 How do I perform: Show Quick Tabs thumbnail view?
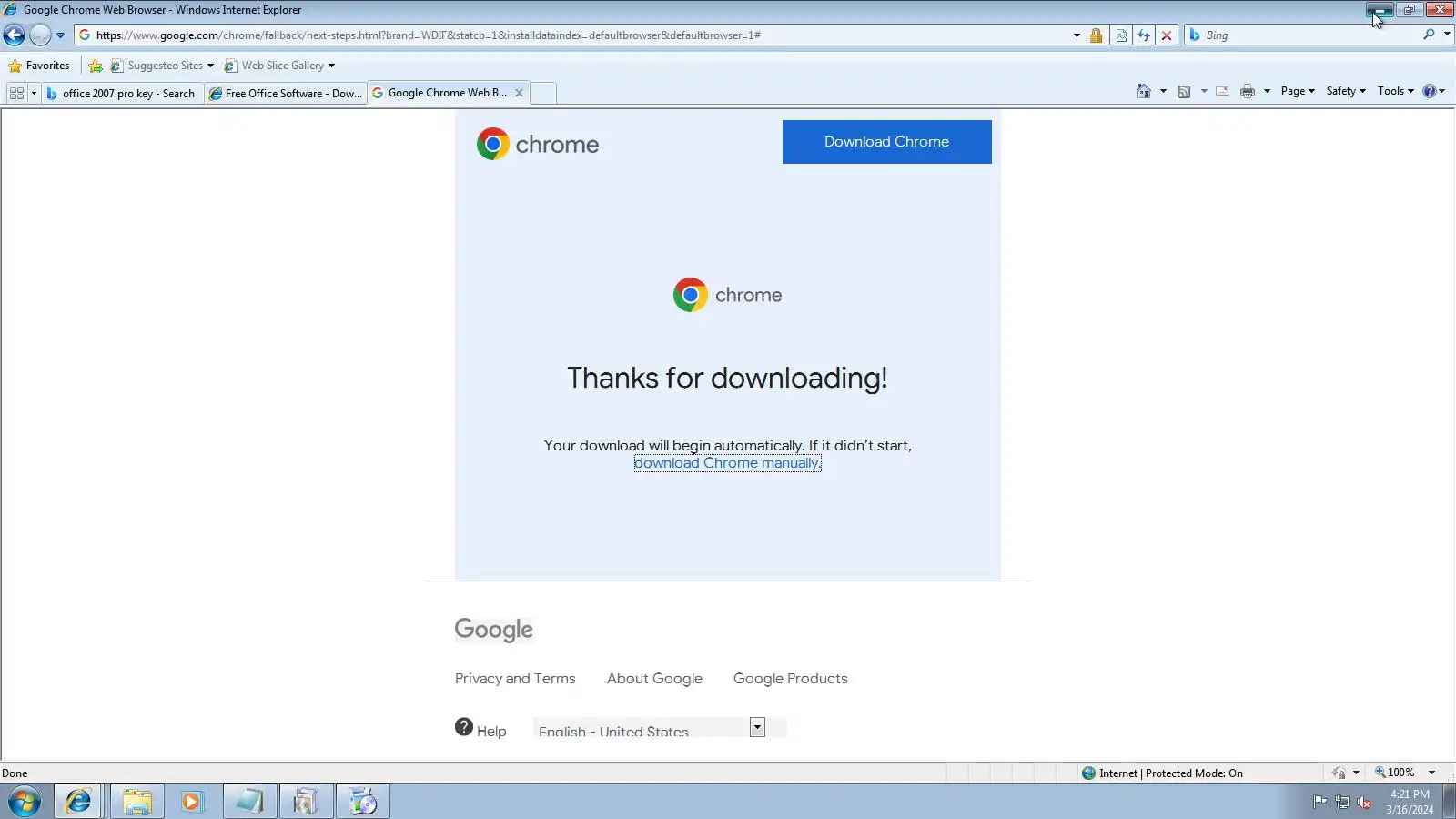(16, 93)
